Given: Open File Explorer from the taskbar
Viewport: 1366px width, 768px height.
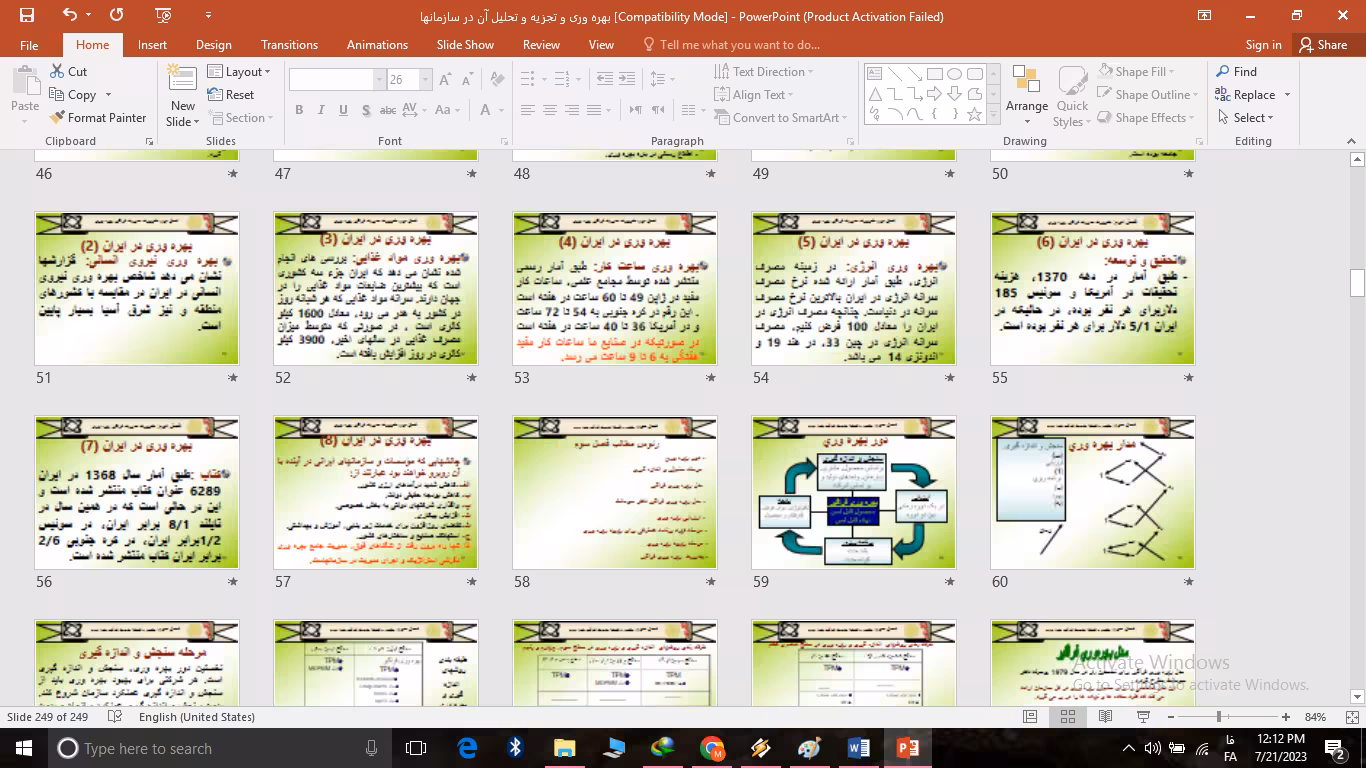Looking at the screenshot, I should click(x=565, y=748).
